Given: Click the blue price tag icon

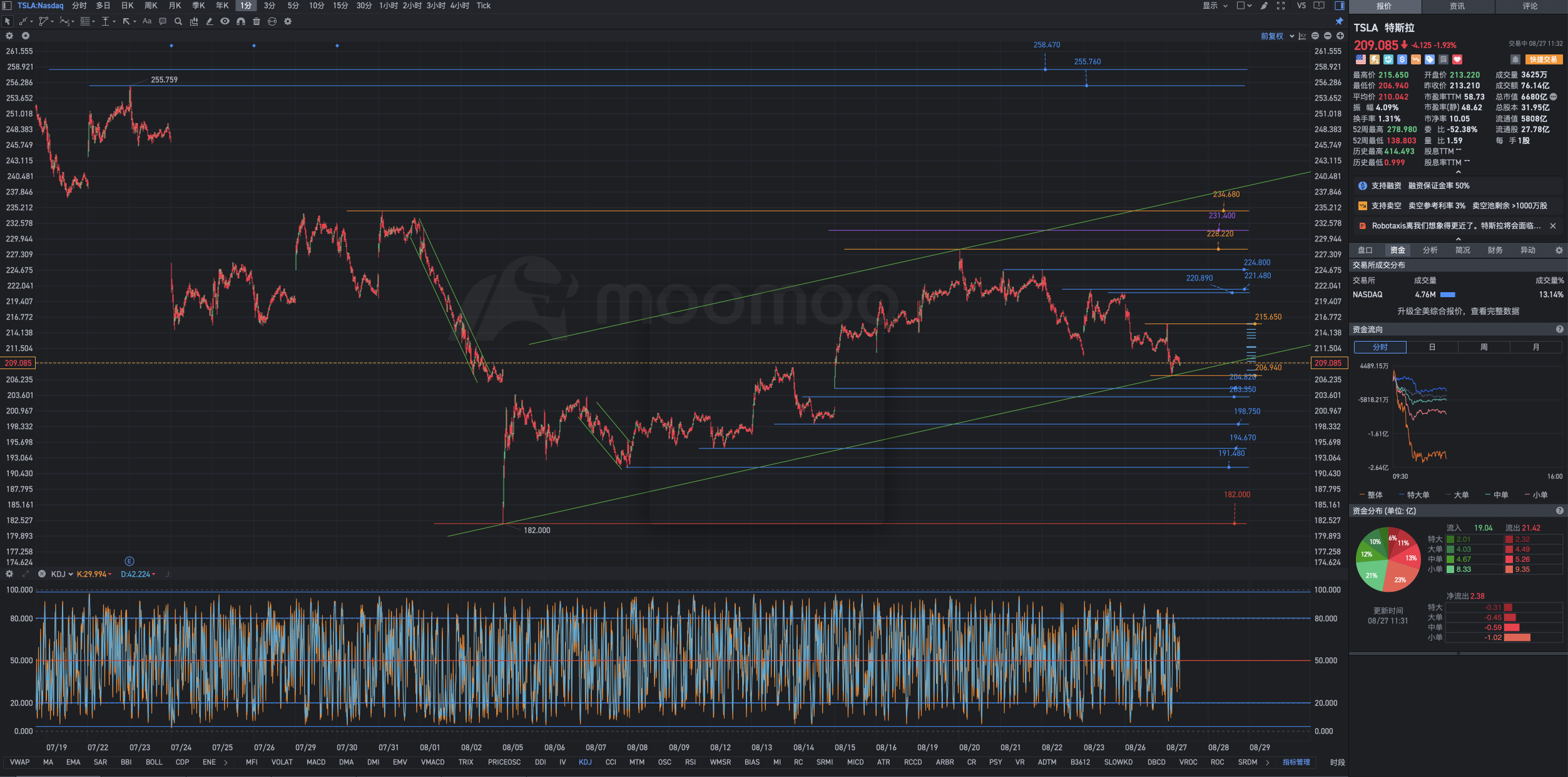Looking at the screenshot, I should [x=1430, y=59].
